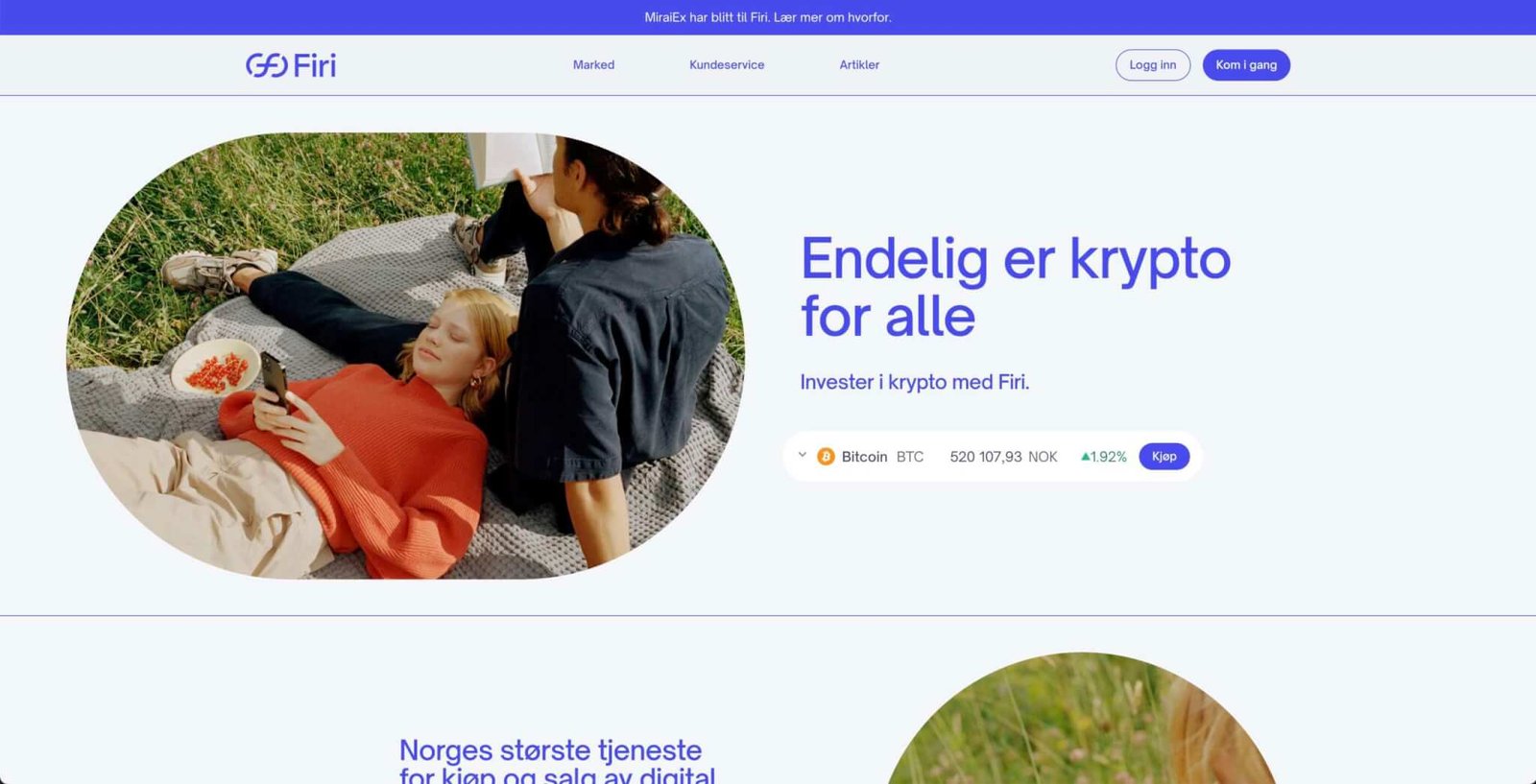Open the Artikler menu item
The height and width of the screenshot is (784, 1536).
coord(859,65)
